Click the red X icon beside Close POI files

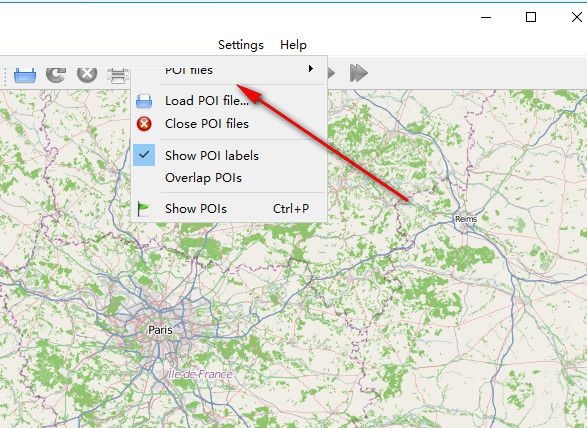(144, 124)
